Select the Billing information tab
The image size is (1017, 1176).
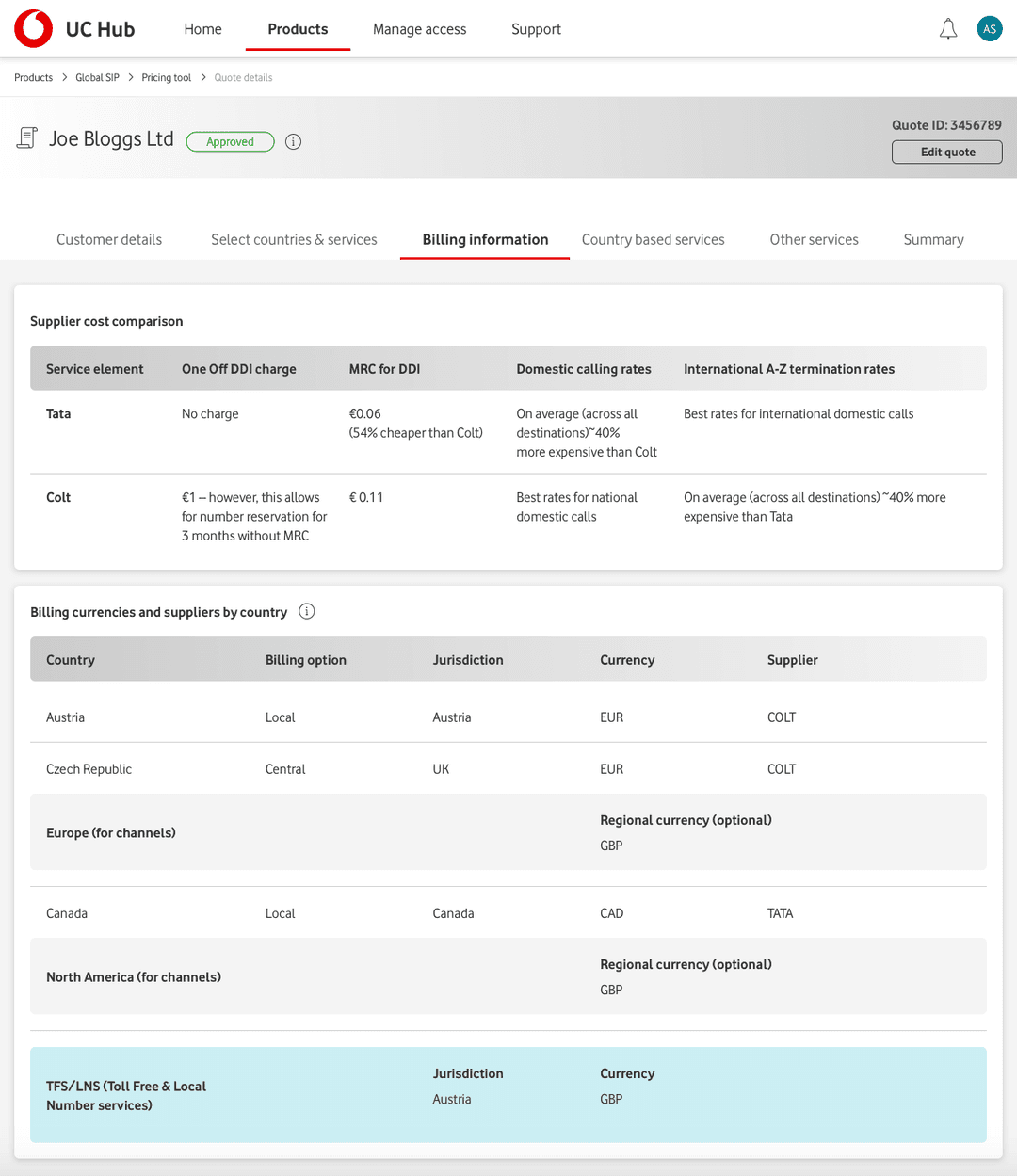[x=485, y=239]
